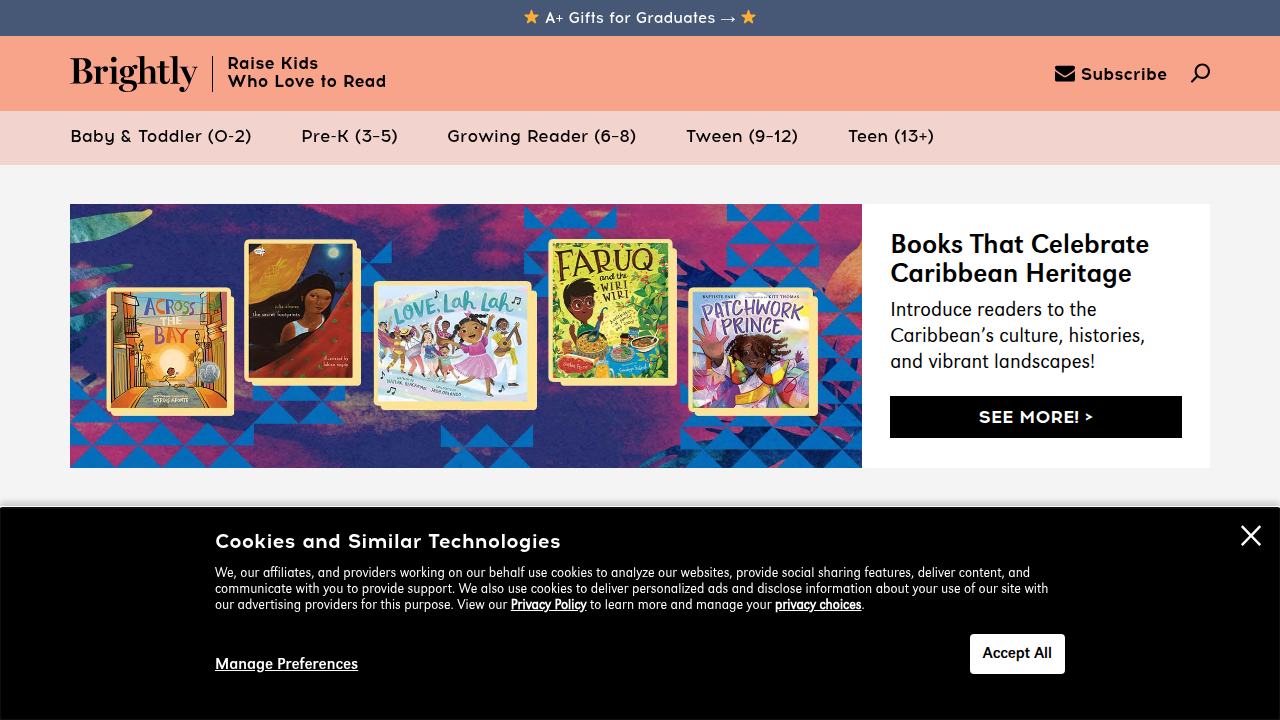Open Manage Preferences link
This screenshot has height=720, width=1280.
pos(286,664)
